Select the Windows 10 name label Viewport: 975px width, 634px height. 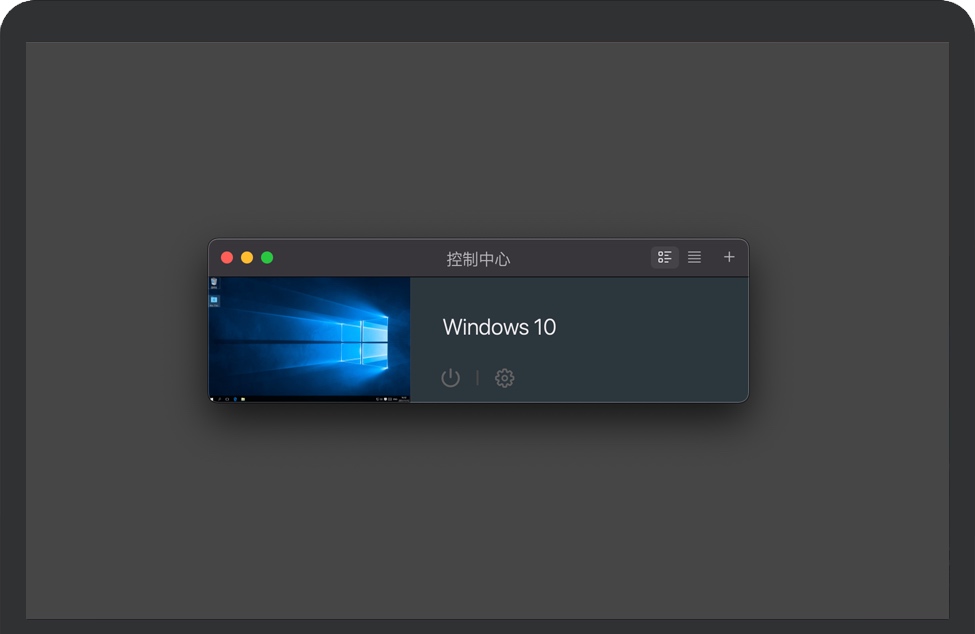499,327
